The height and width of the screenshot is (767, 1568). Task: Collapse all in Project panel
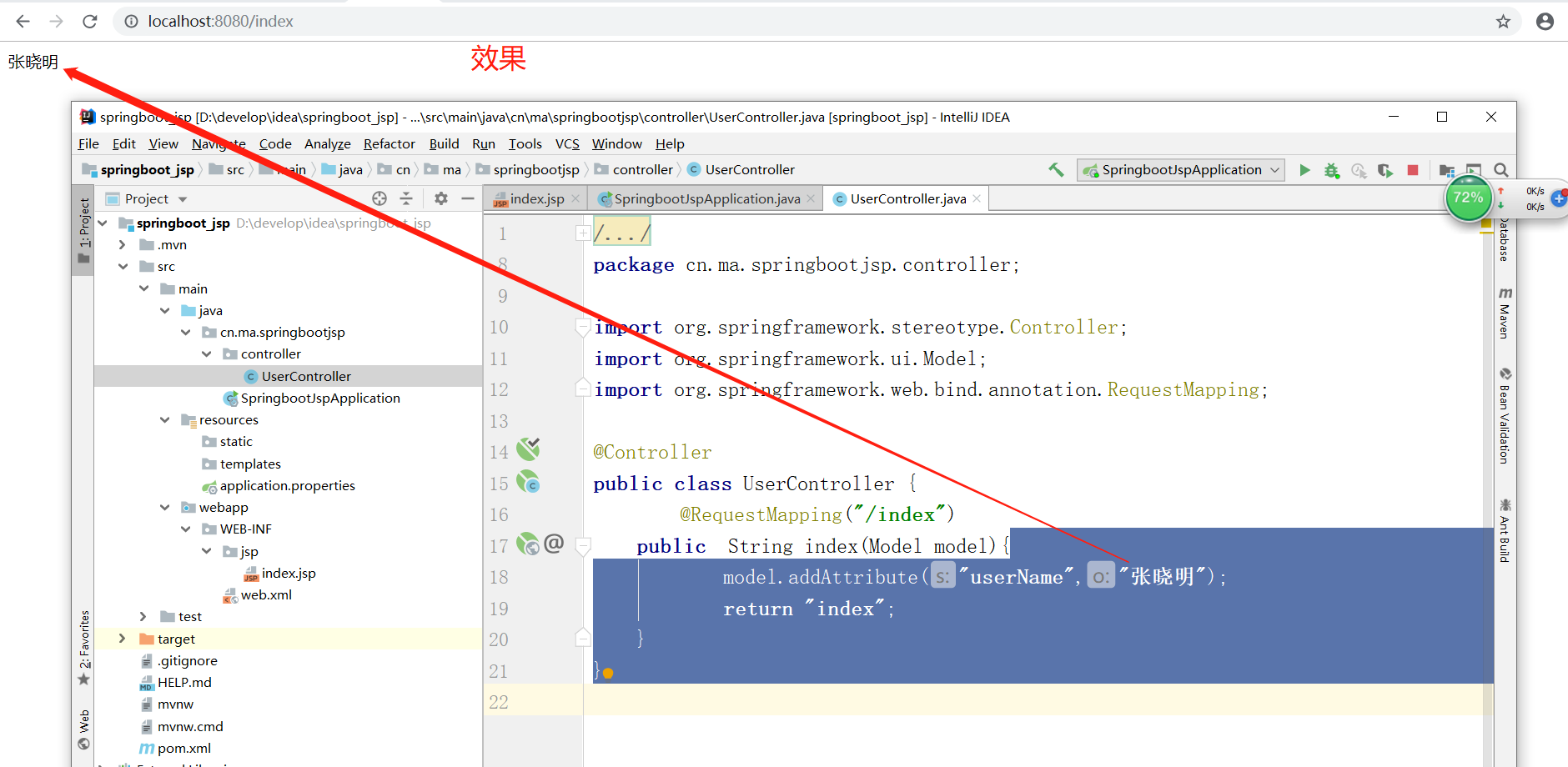point(406,198)
